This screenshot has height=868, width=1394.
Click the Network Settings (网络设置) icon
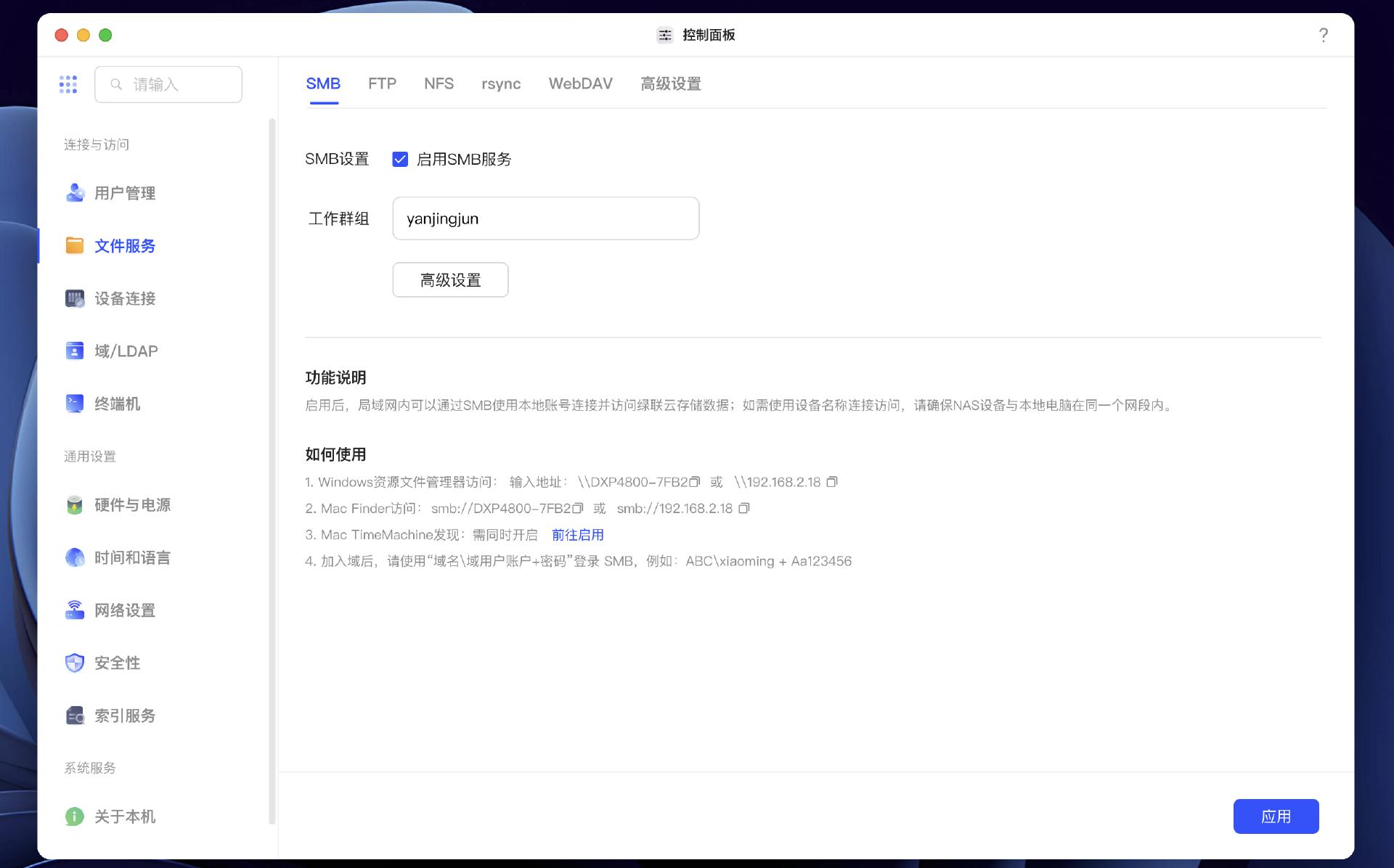pyautogui.click(x=75, y=610)
